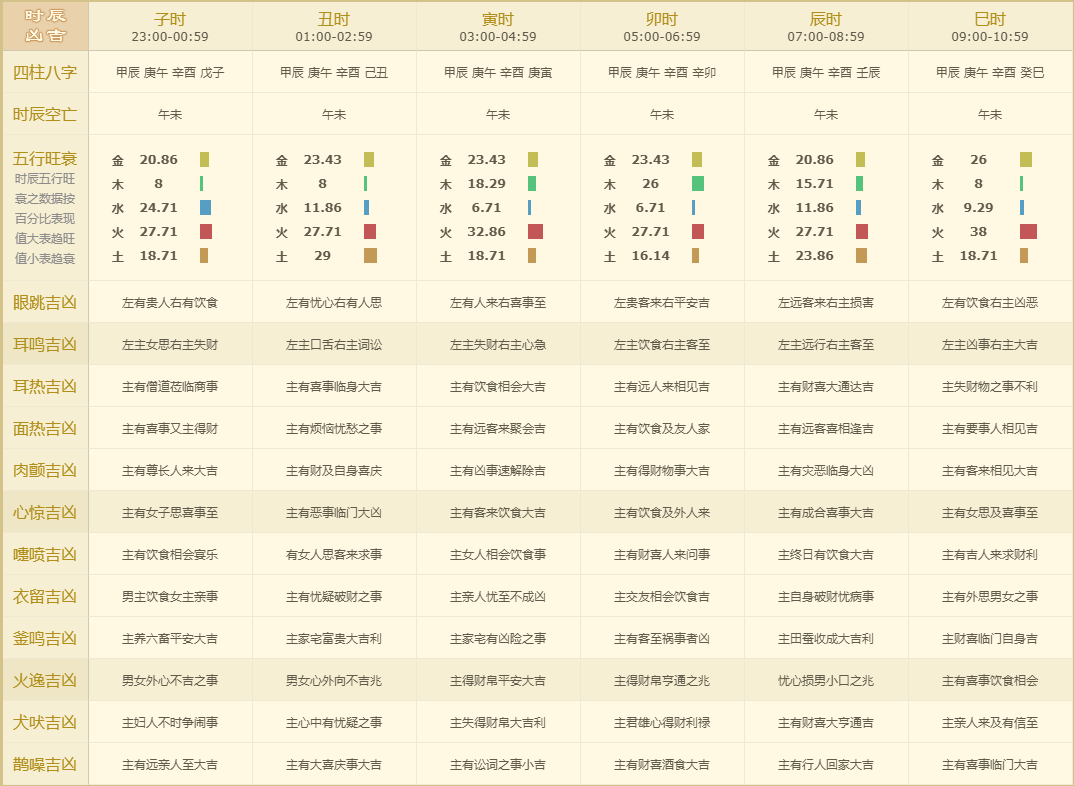Click the 耳热吉凶 row label
The image size is (1074, 786).
coord(45,386)
